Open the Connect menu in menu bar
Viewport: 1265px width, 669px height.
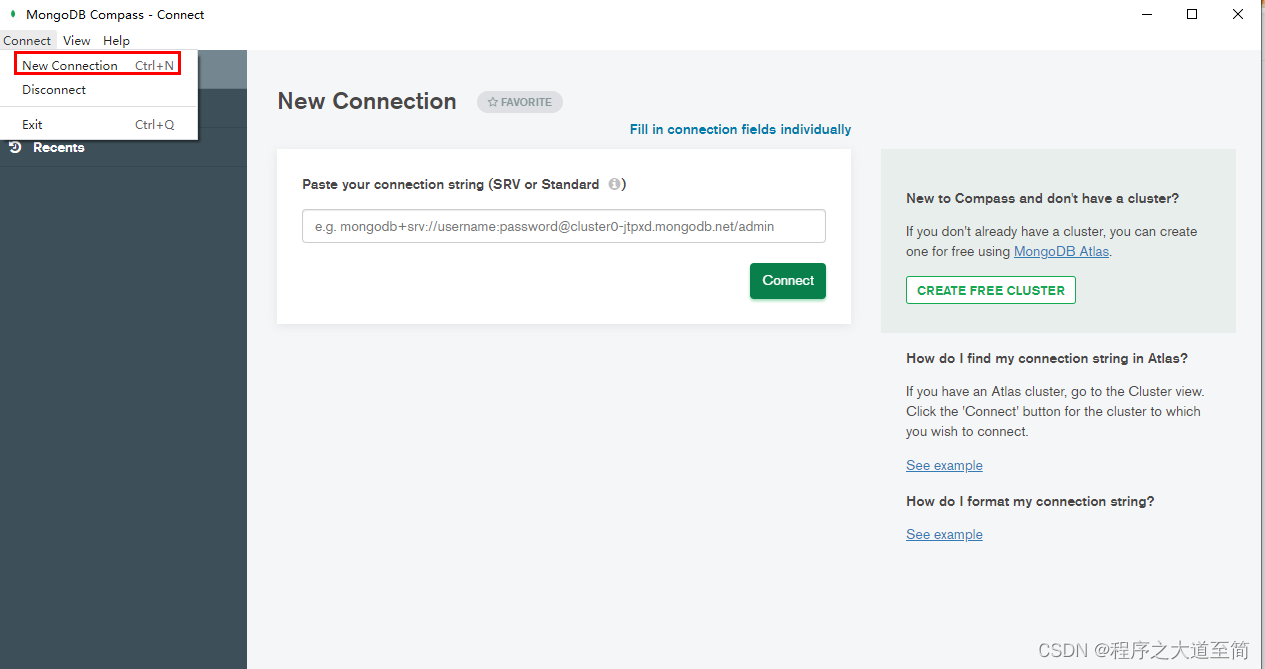[x=27, y=41]
